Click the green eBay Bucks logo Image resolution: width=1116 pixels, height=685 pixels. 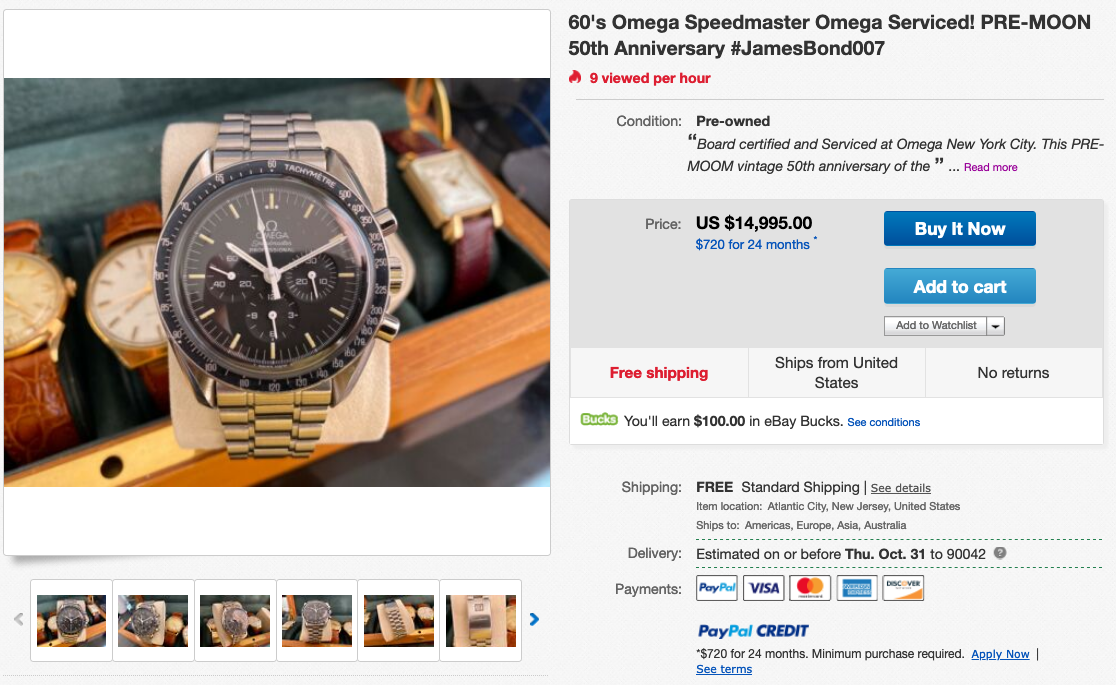(599, 420)
